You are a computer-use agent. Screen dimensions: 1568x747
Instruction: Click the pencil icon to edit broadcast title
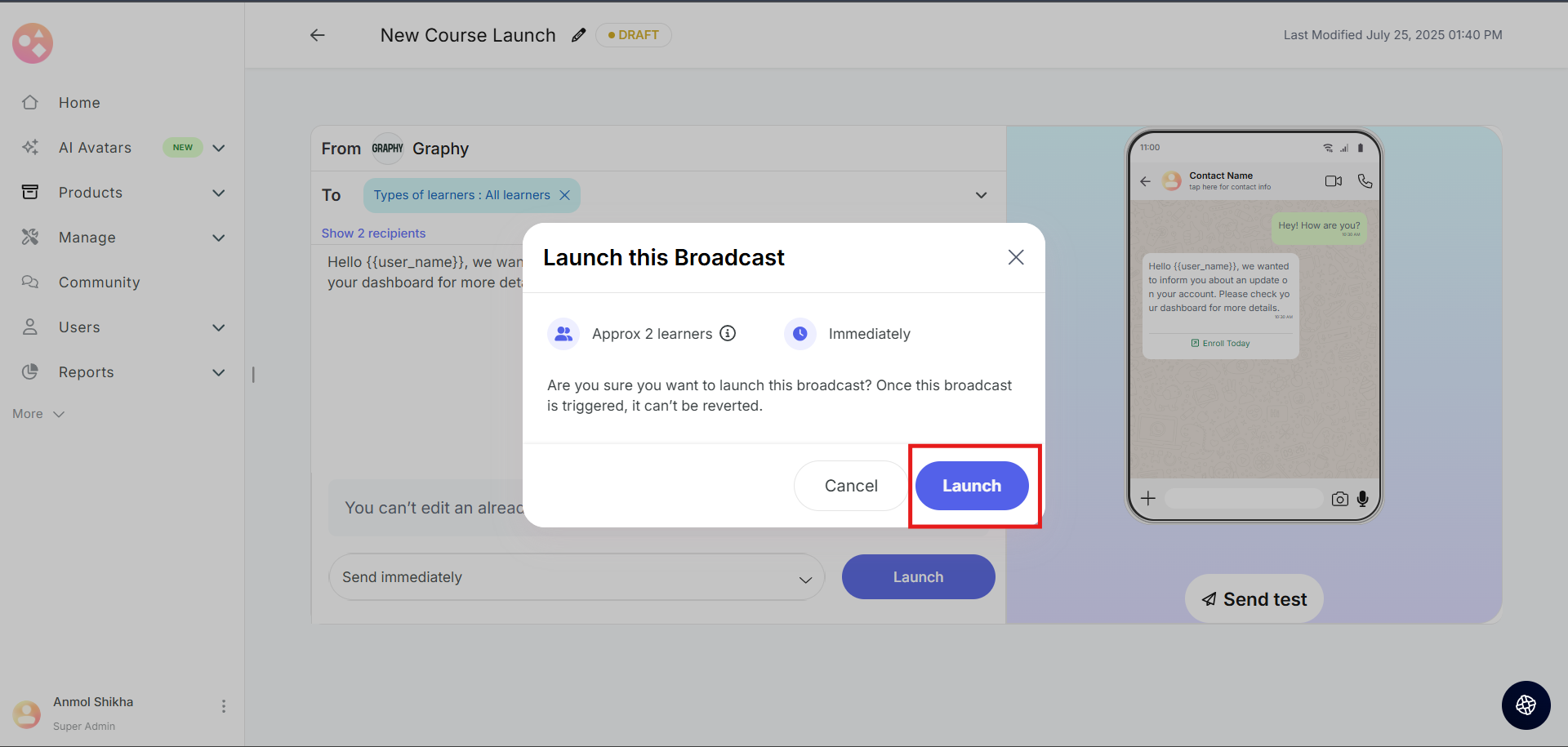[578, 35]
